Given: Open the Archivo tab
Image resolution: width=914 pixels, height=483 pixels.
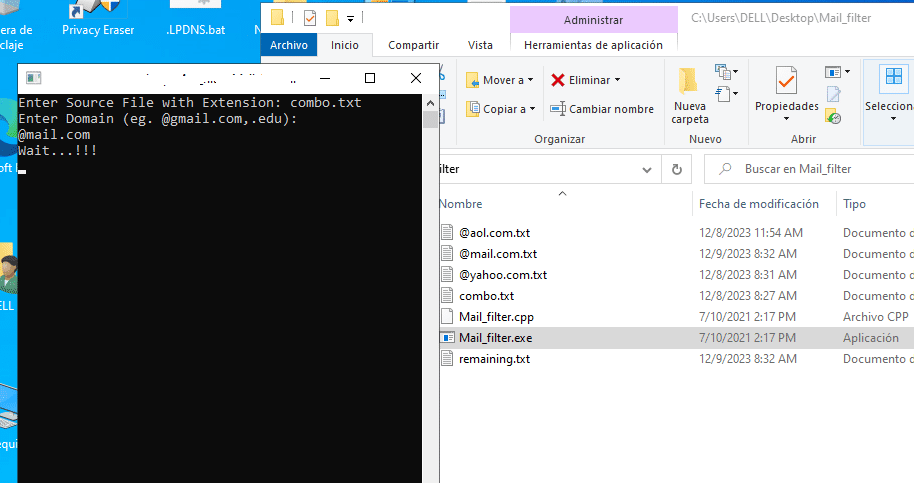Looking at the screenshot, I should 289,45.
